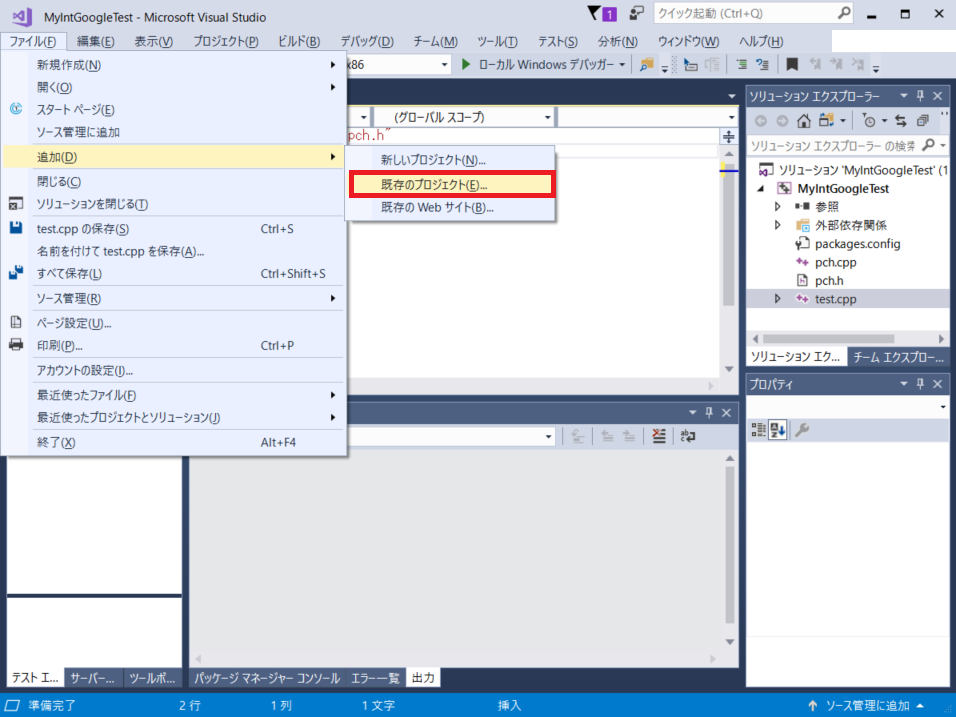Expand the 参照 tree node
Screen dimensions: 956x717
pyautogui.click(x=777, y=207)
